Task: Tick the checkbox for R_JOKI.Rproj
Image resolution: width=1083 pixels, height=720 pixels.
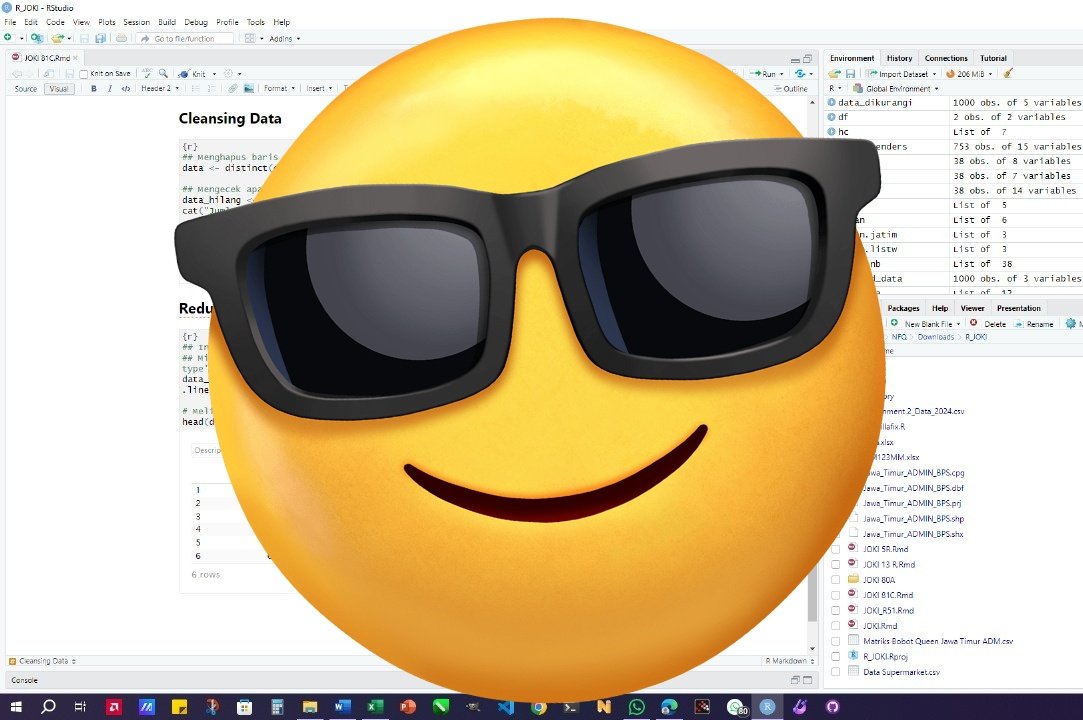Action: pyautogui.click(x=835, y=656)
